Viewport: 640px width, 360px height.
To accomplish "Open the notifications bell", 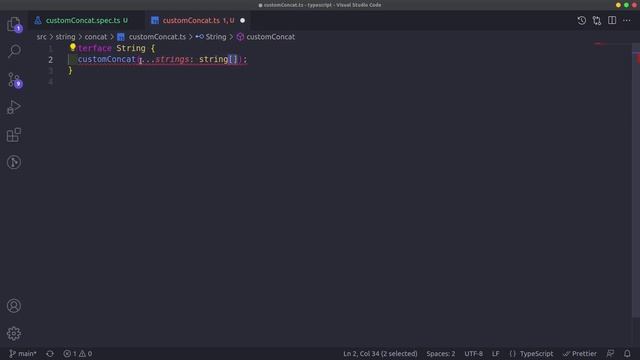I will click(627, 353).
